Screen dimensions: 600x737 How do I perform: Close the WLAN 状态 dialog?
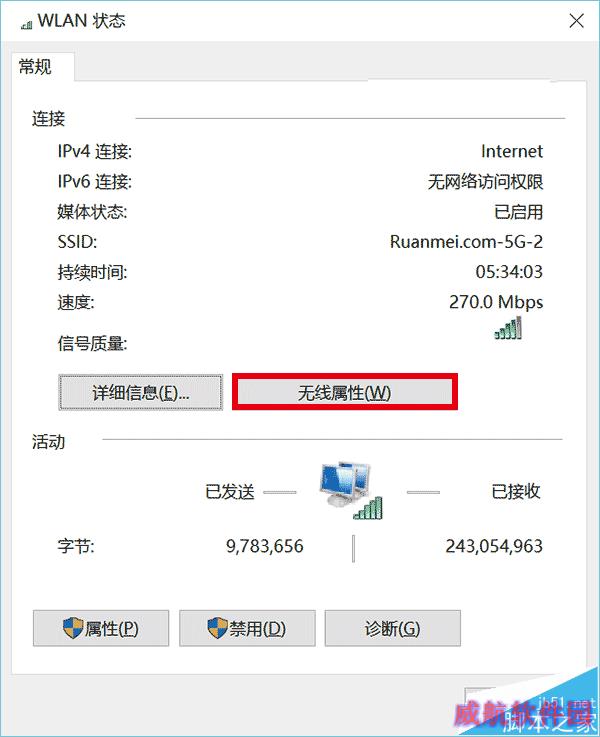tap(576, 21)
